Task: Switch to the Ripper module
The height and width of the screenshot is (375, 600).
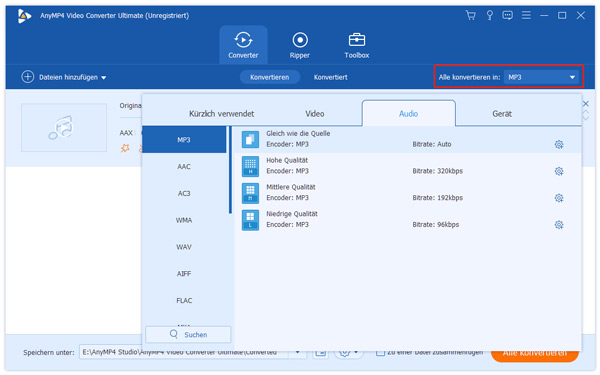Action: point(300,45)
